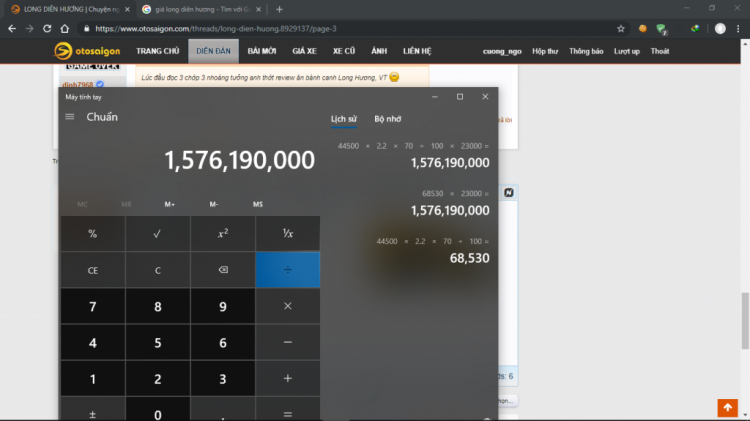The height and width of the screenshot is (421, 750).
Task: Click number 2 key
Action: pyautogui.click(x=158, y=378)
